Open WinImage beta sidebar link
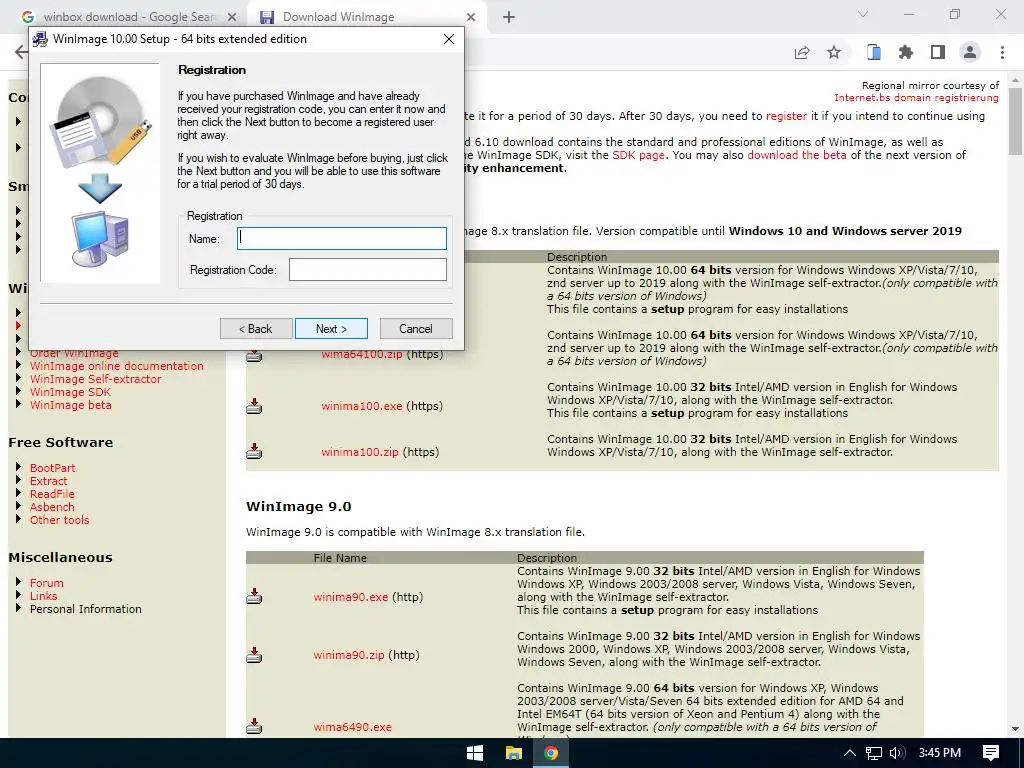 coord(71,406)
